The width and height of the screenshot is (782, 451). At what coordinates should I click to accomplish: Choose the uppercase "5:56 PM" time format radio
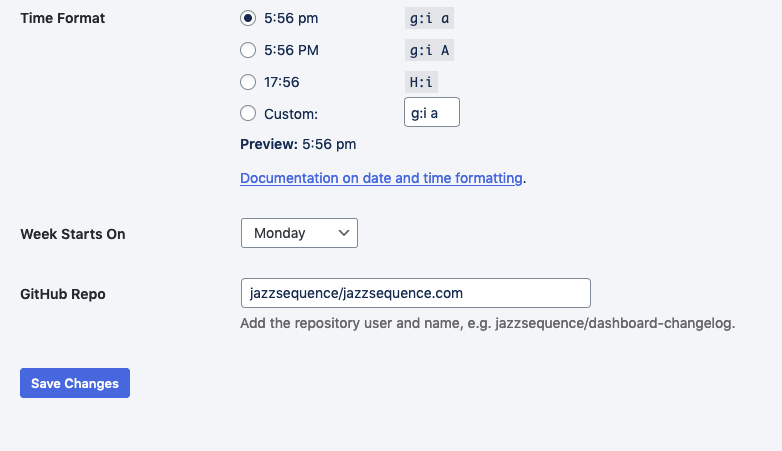(248, 50)
